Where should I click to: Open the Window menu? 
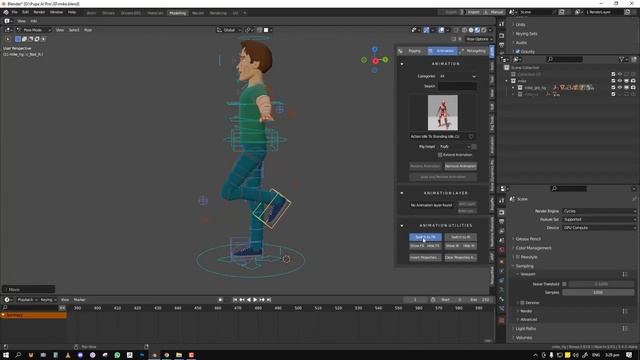56,12
